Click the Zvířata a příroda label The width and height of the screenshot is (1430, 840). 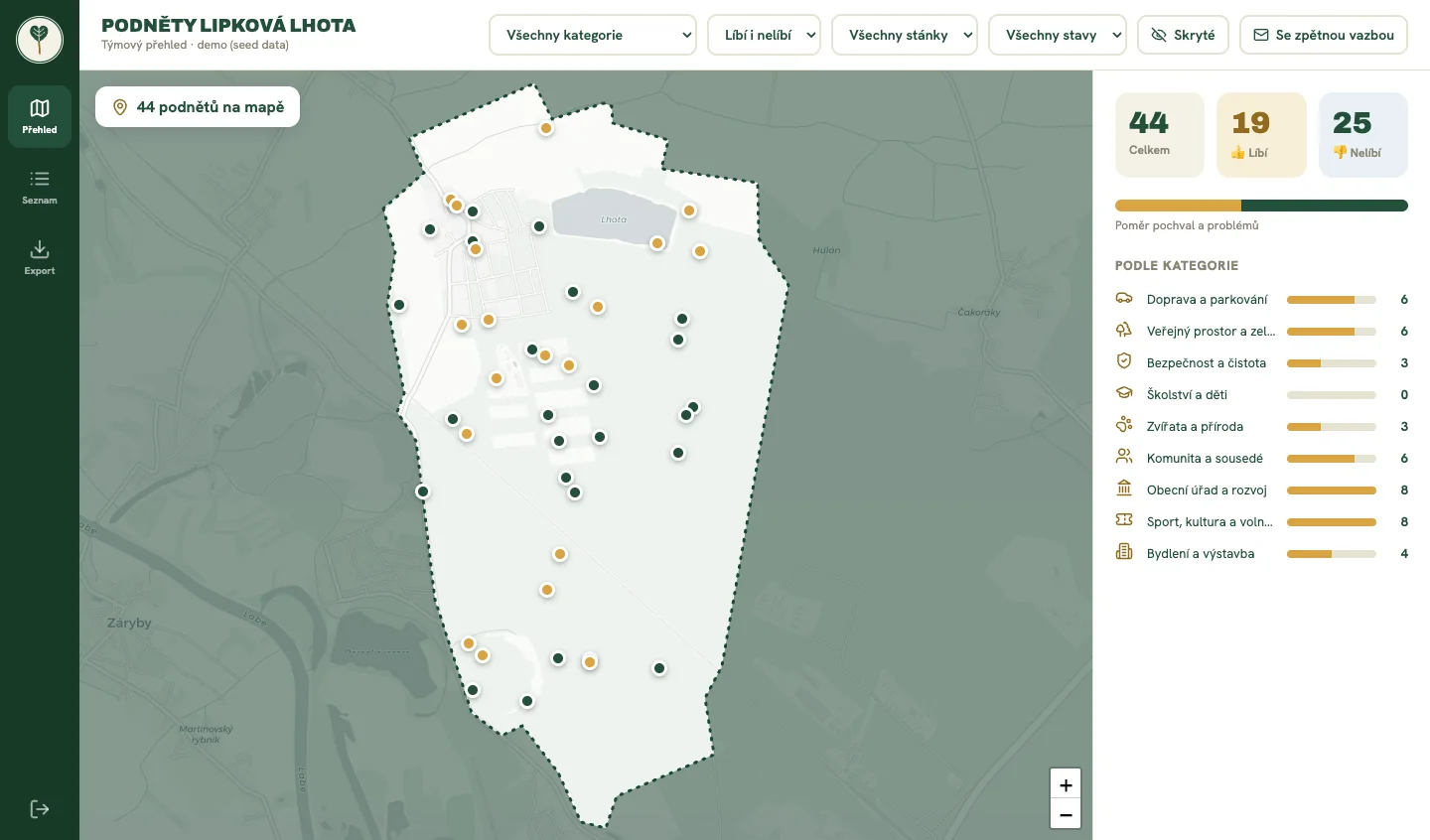pyautogui.click(x=1195, y=427)
